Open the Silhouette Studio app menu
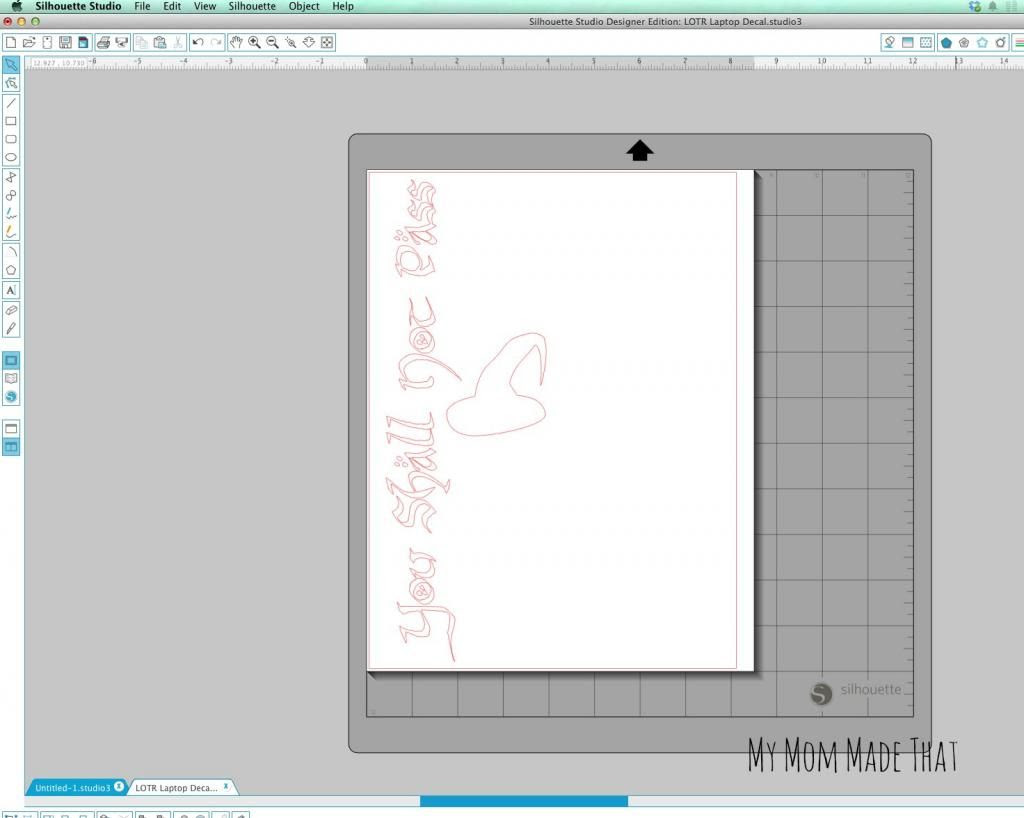1024x818 pixels. [78, 6]
